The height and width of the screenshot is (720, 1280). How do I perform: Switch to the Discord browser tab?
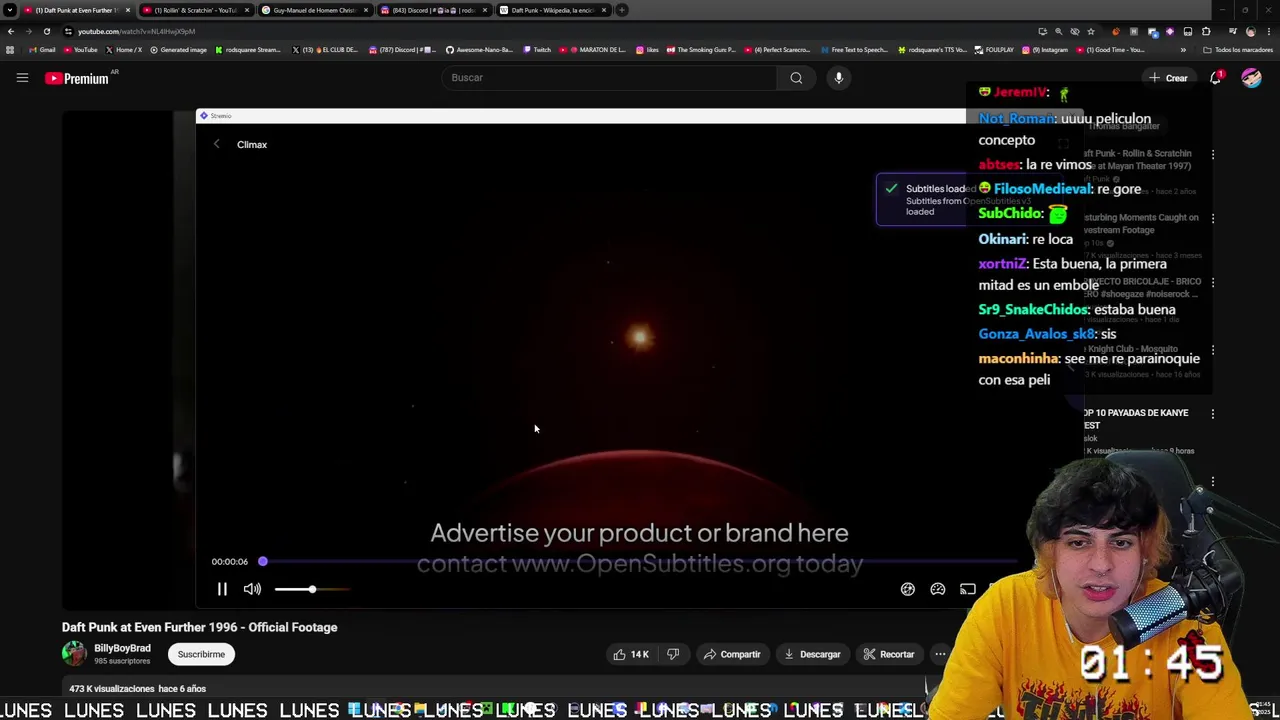[x=433, y=10]
